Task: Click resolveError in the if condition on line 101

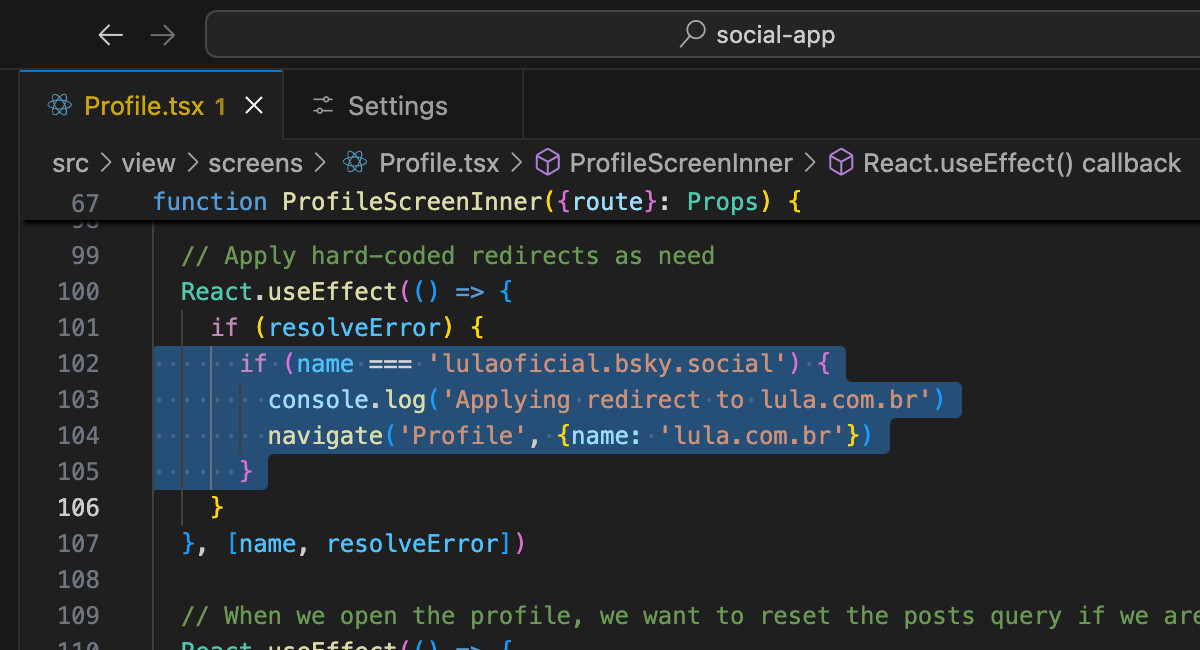Action: pyautogui.click(x=354, y=328)
